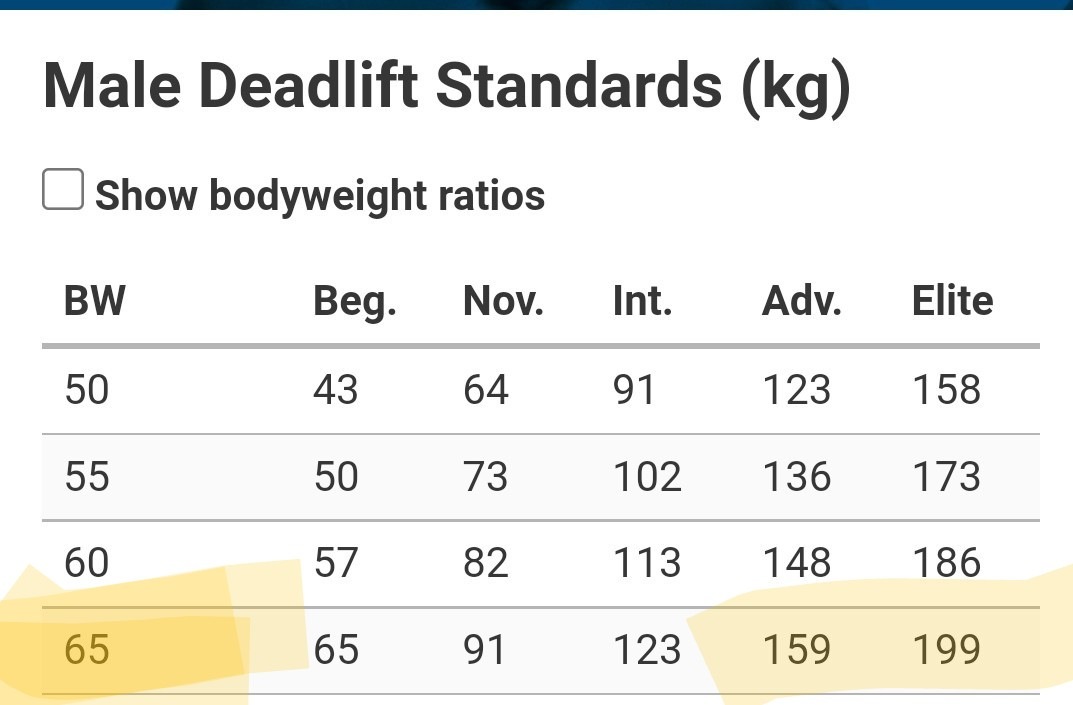Click the BW column header

95,300
